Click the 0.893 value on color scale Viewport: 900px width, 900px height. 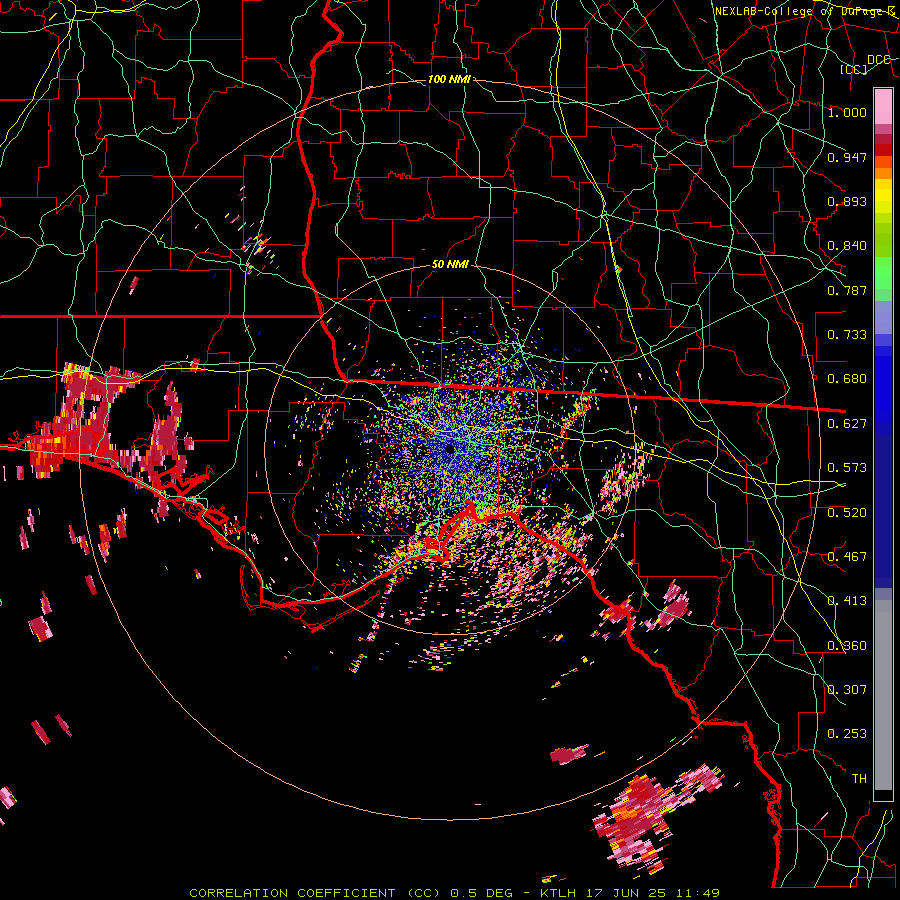click(847, 201)
